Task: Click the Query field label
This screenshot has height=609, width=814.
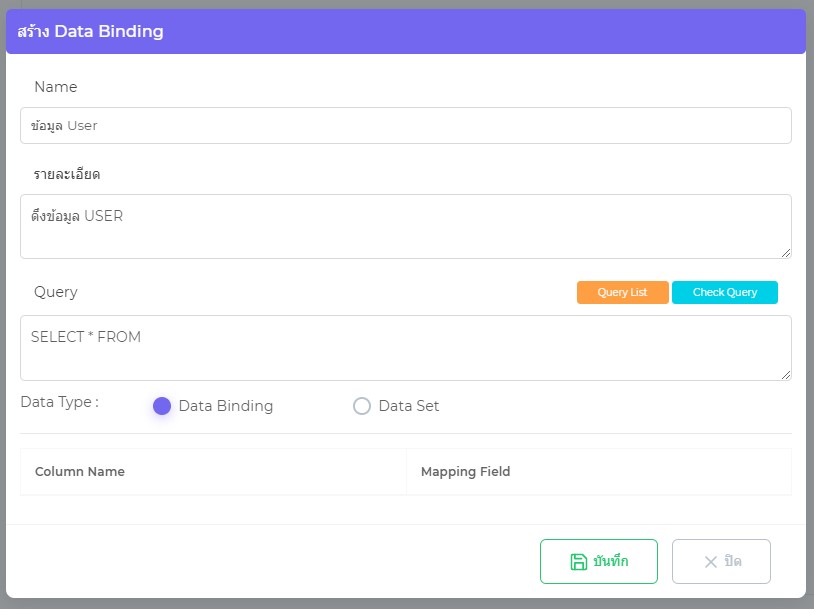Action: click(55, 292)
